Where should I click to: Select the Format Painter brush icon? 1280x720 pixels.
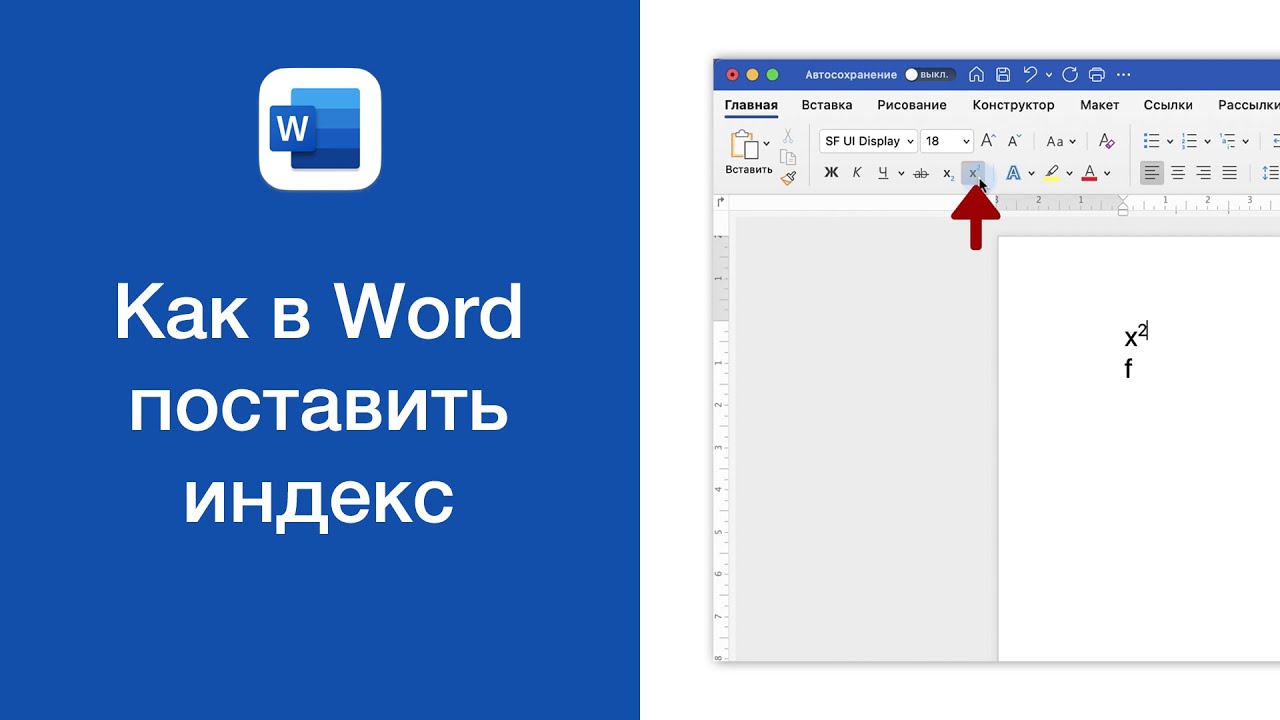[788, 178]
